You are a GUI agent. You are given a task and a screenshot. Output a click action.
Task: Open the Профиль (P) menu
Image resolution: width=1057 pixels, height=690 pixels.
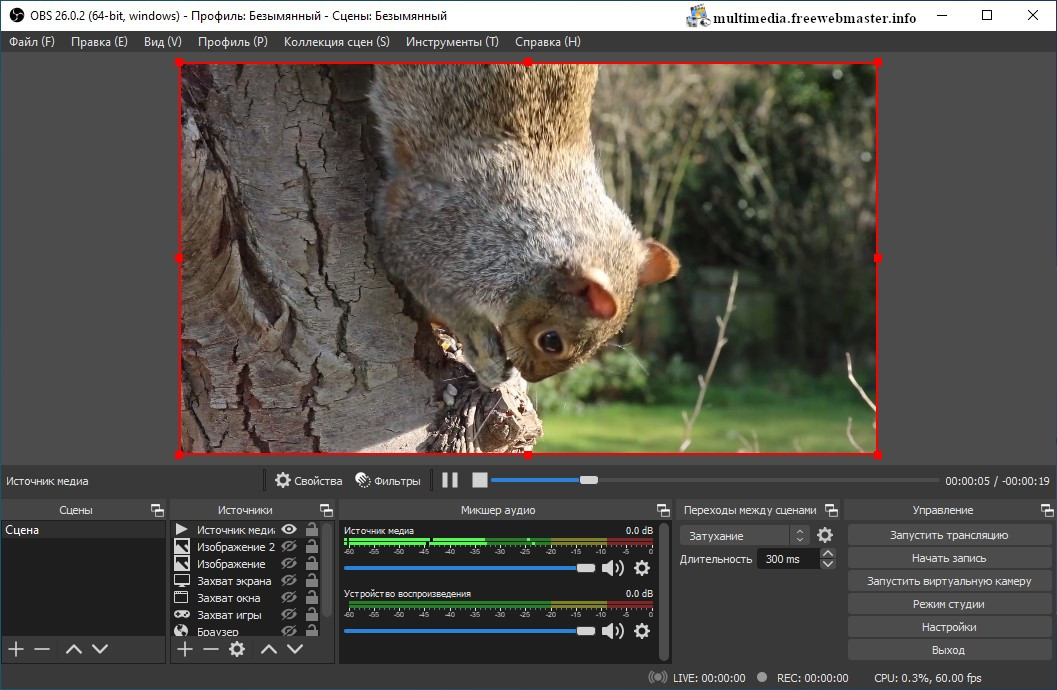click(x=233, y=42)
